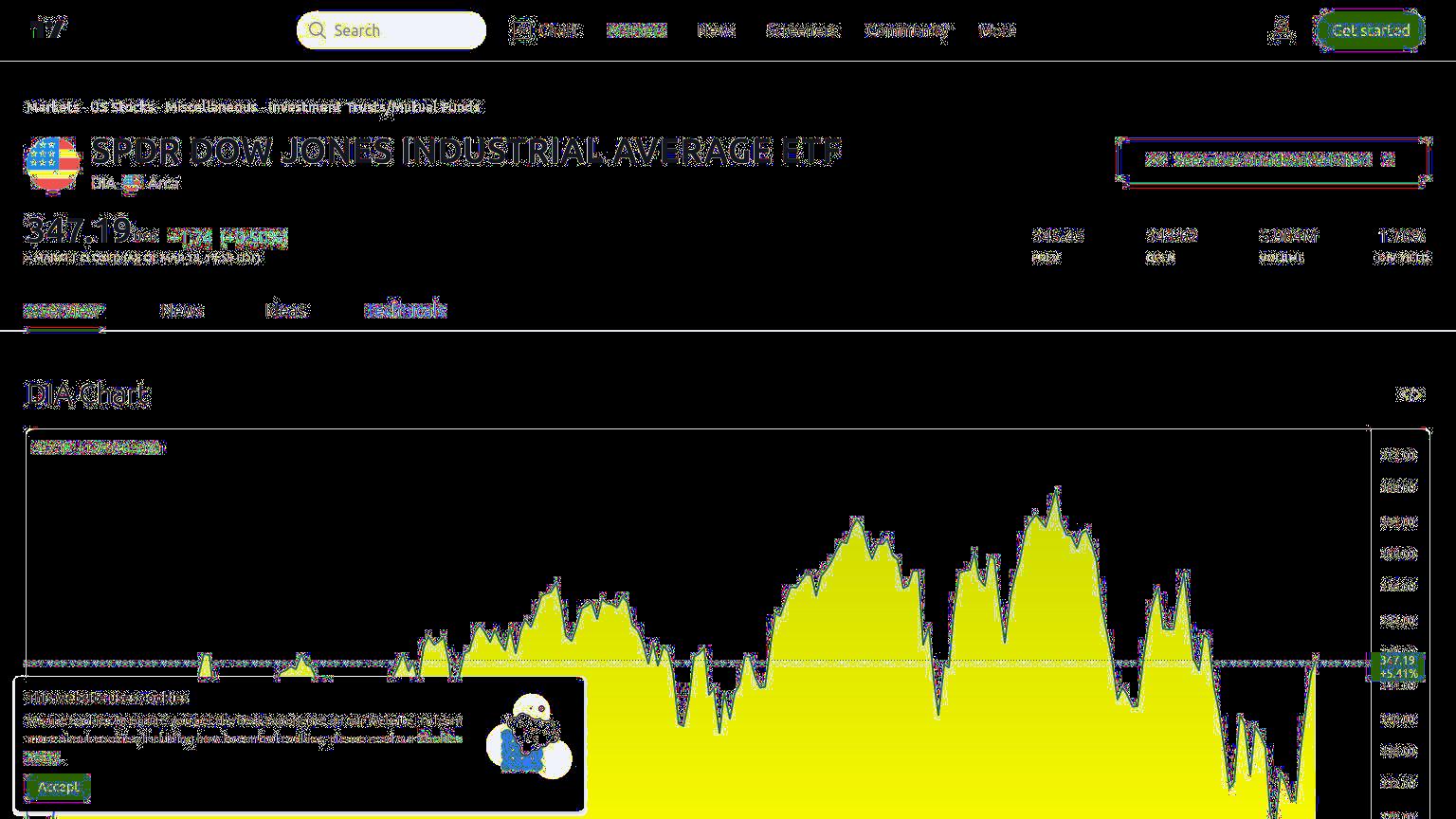Click the 347.19 price value in header
The image size is (1456, 819).
pos(78,230)
